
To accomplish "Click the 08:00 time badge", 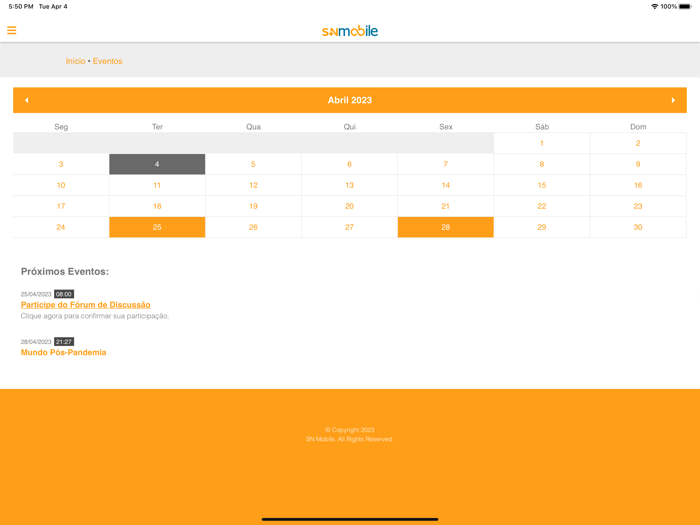I will [64, 294].
